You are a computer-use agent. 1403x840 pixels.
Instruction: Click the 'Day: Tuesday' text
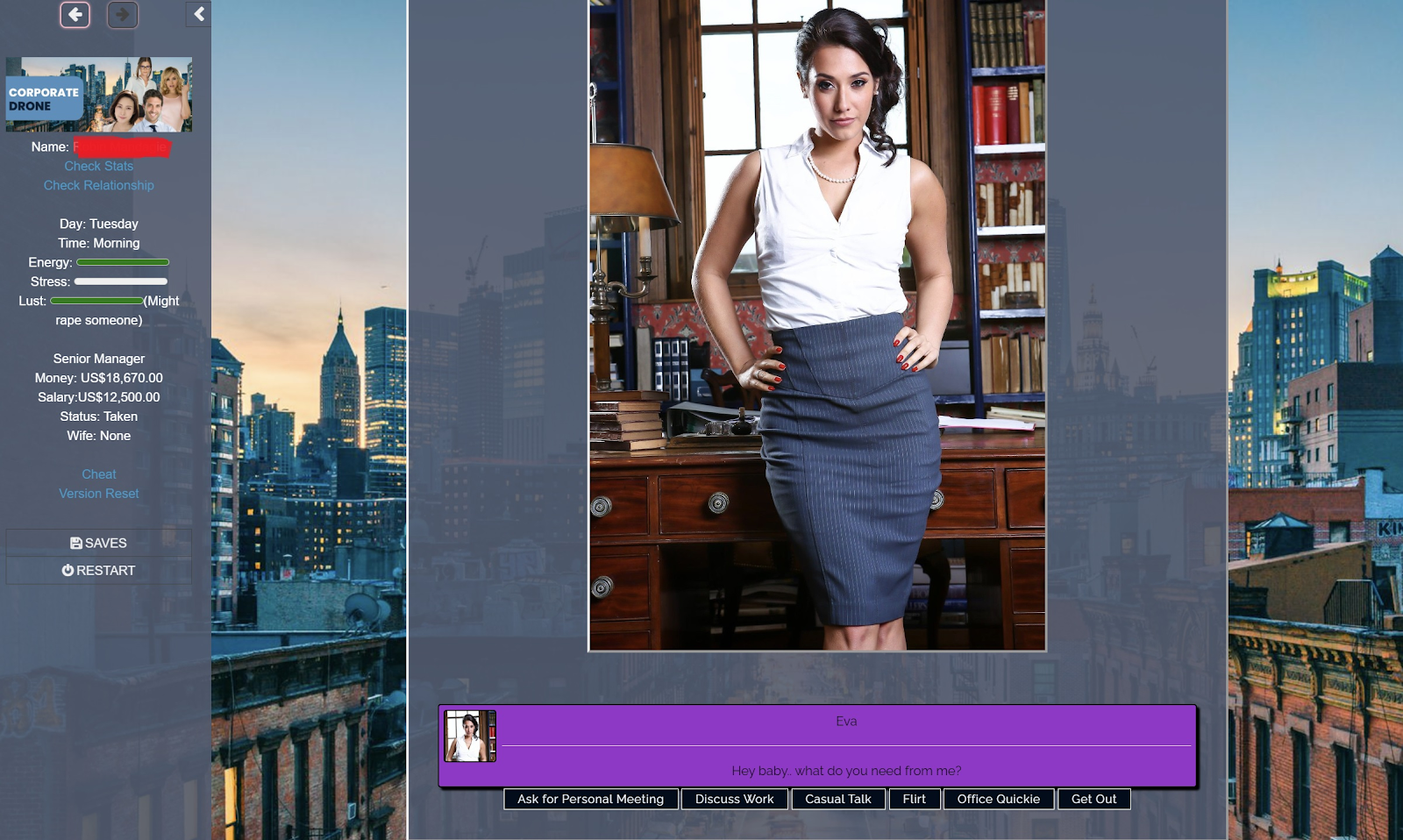99,224
